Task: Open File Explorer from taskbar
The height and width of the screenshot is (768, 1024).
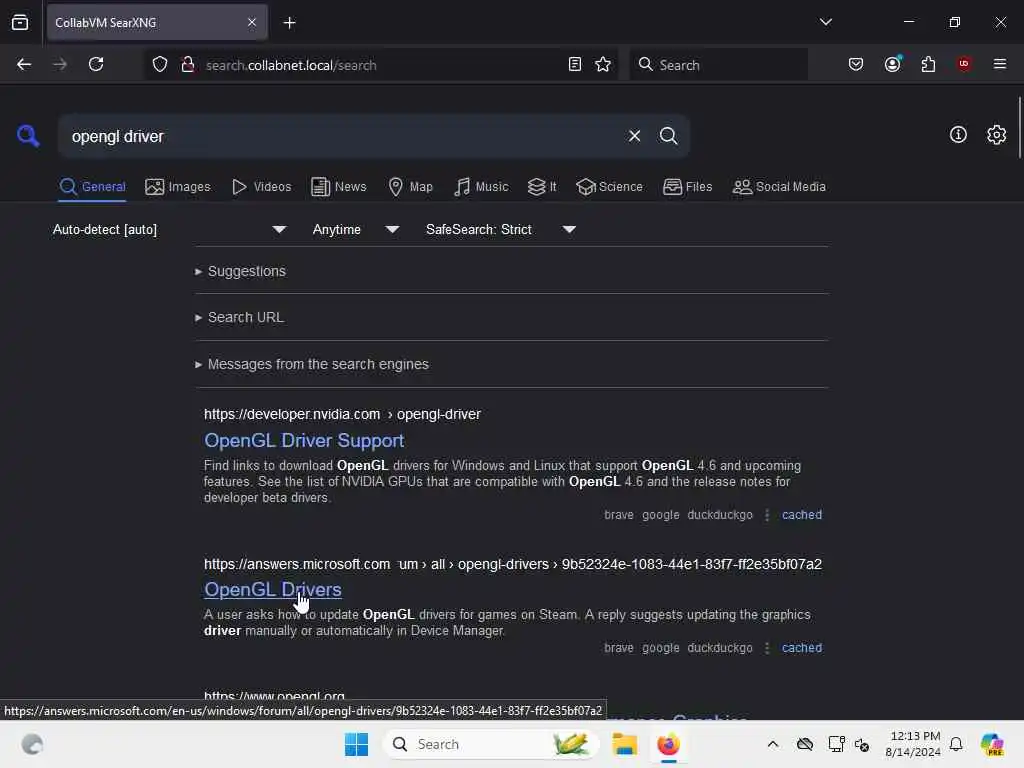Action: click(624, 744)
